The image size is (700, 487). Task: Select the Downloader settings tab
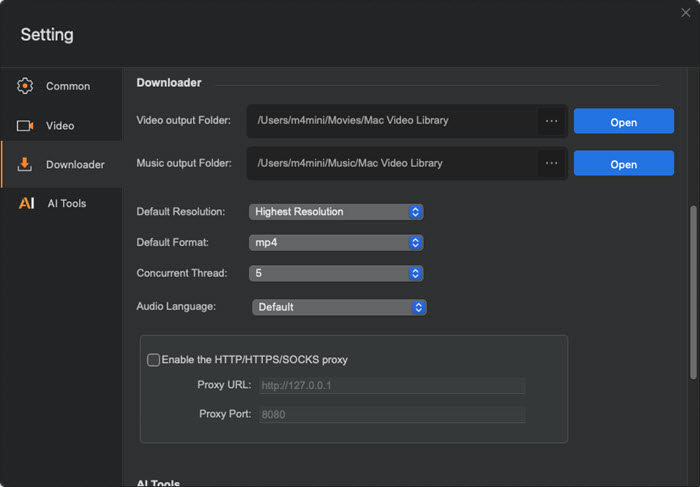(x=62, y=164)
